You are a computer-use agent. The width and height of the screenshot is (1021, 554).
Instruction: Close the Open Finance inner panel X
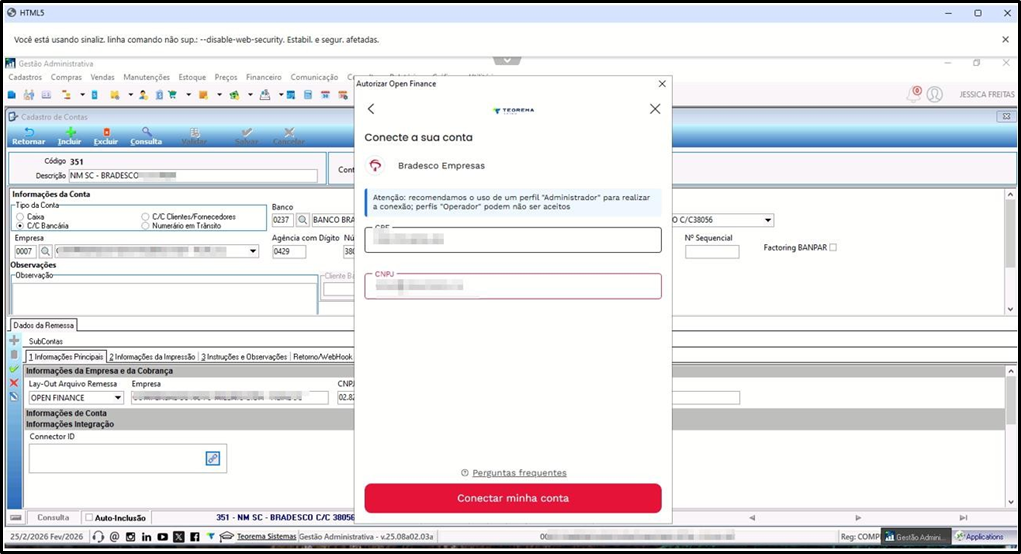pos(655,109)
